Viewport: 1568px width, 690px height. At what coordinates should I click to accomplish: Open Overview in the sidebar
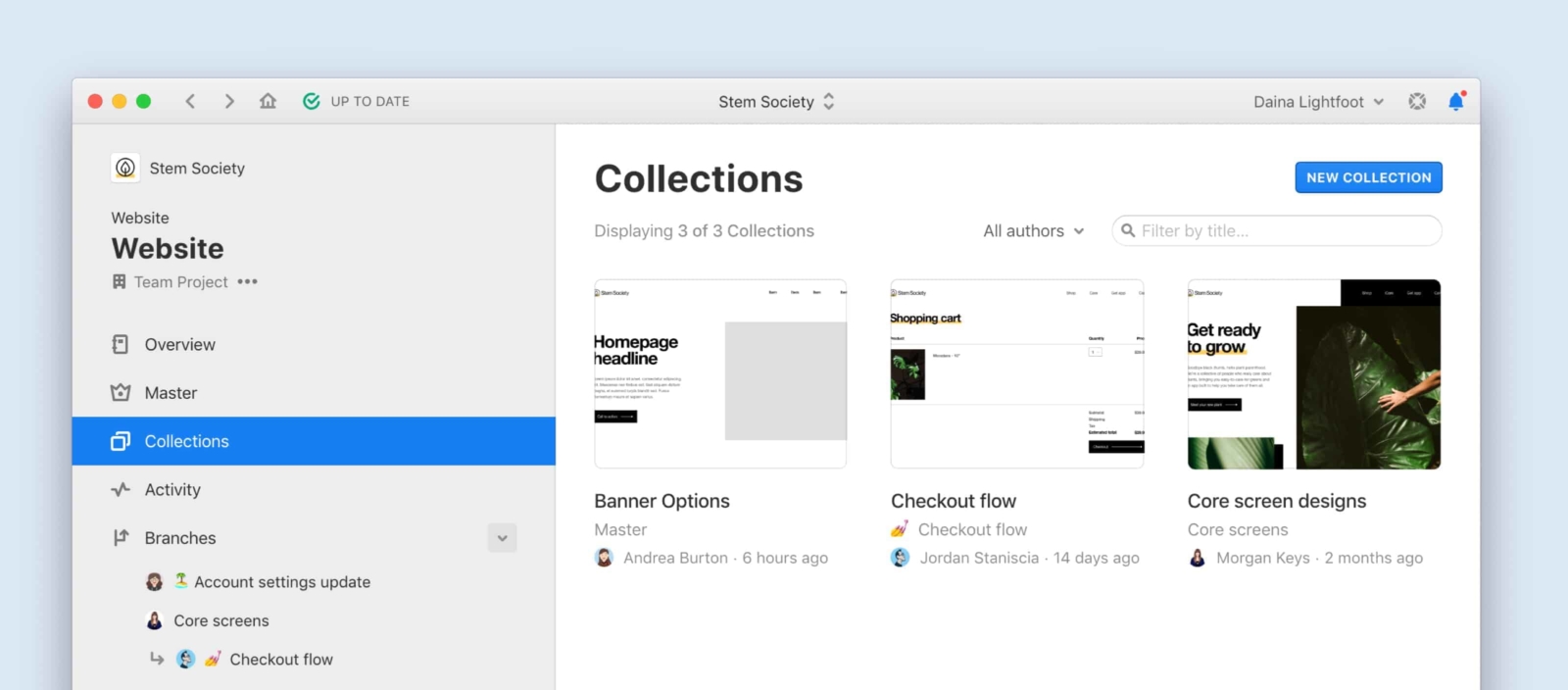(314, 344)
